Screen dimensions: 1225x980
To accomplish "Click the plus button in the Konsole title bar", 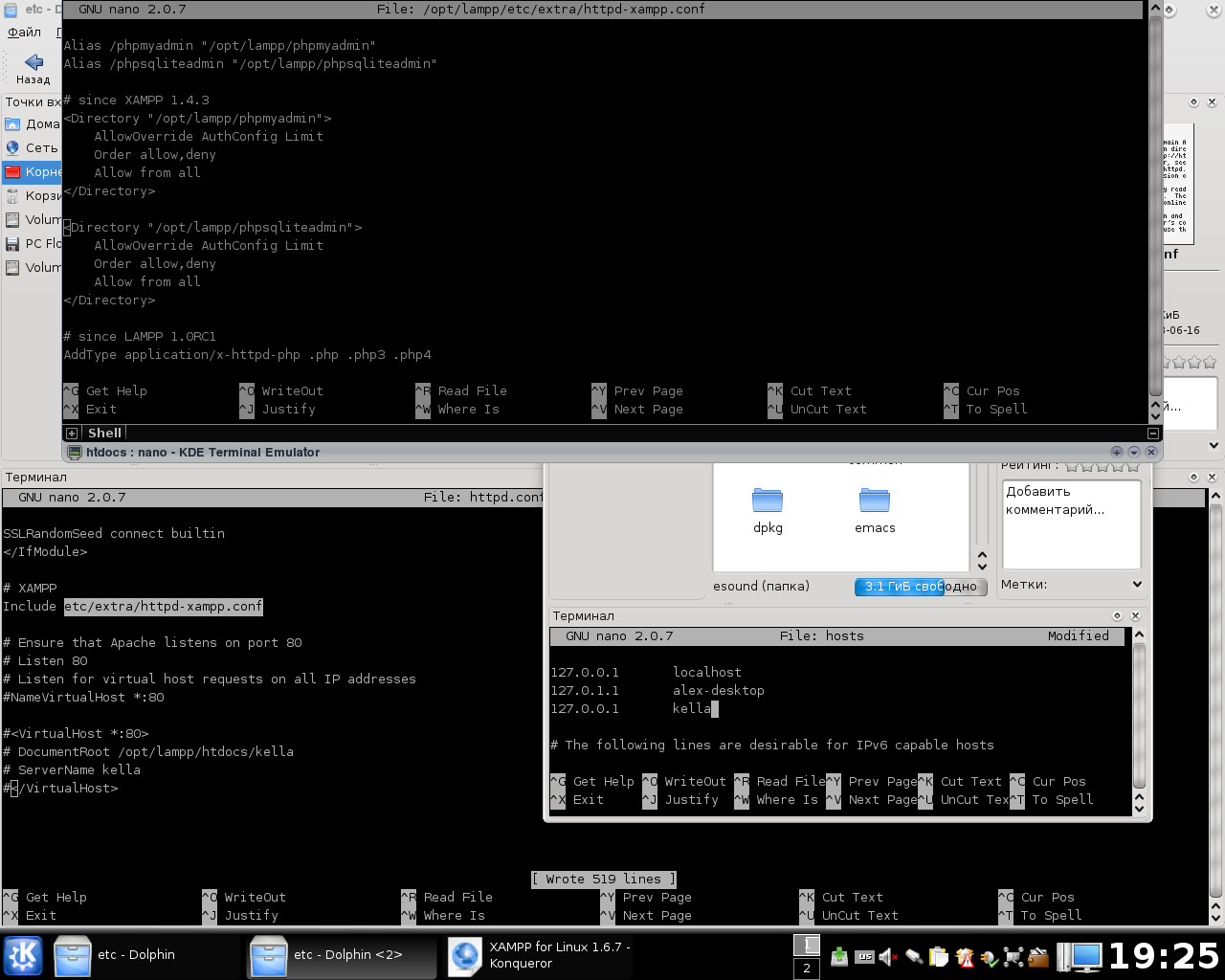I will [1116, 452].
